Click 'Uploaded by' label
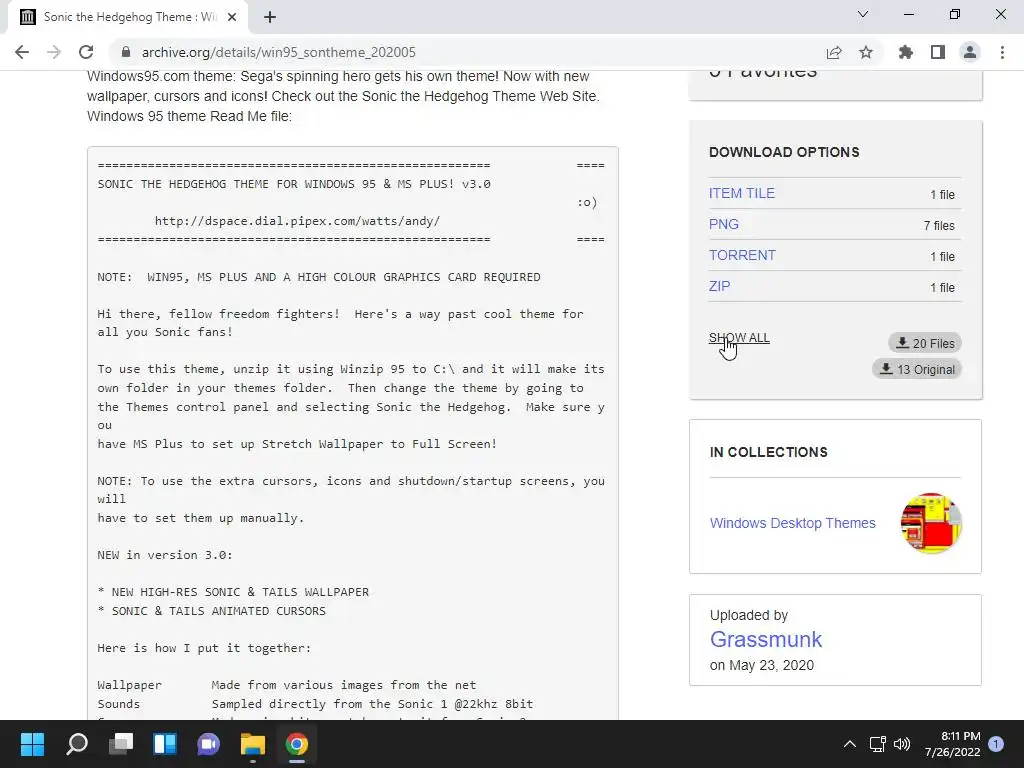Screen dimensions: 1024x768 point(748,615)
